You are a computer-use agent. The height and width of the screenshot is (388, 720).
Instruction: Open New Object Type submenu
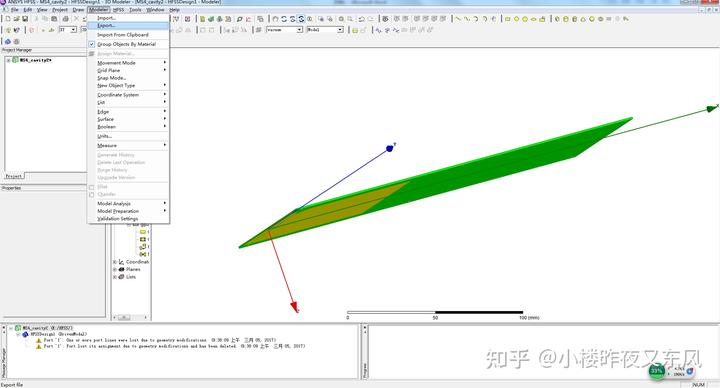pos(128,85)
